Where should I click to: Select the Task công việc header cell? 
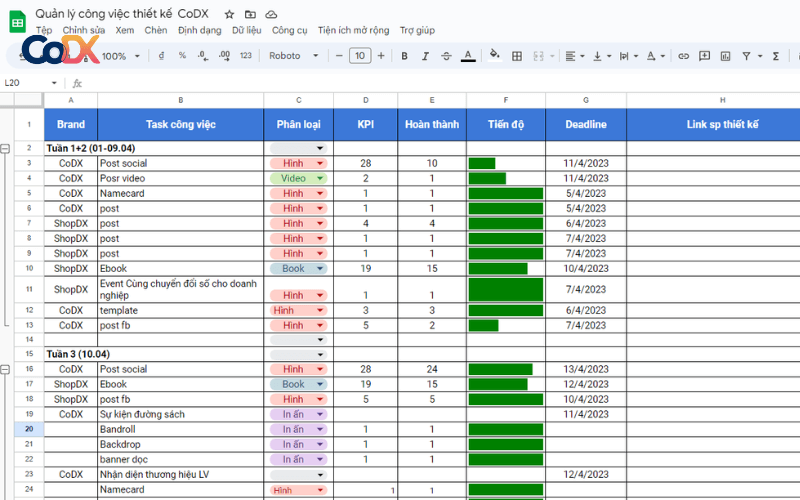click(181, 124)
